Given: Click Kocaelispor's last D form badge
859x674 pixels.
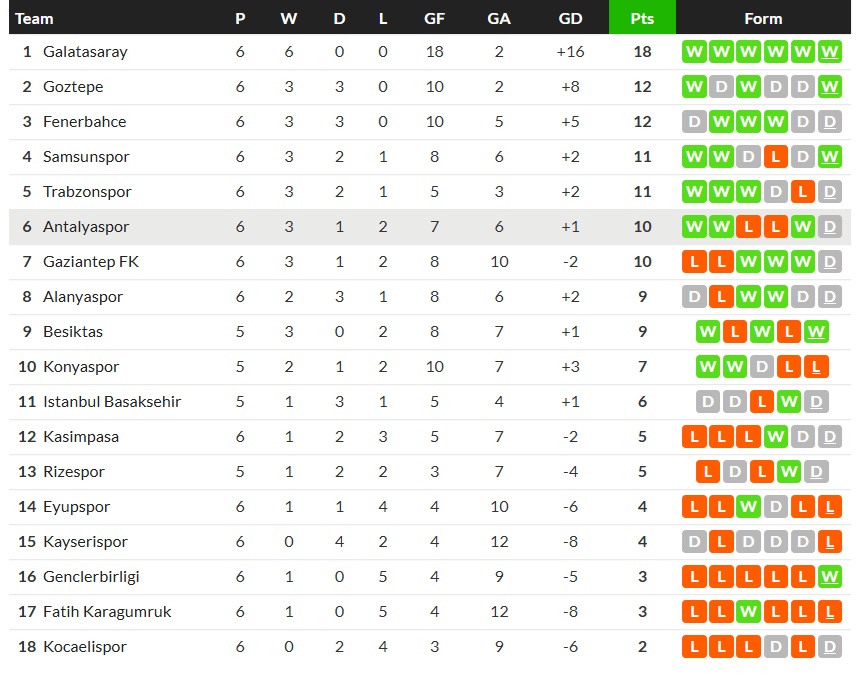Looking at the screenshot, I should click(x=829, y=647).
